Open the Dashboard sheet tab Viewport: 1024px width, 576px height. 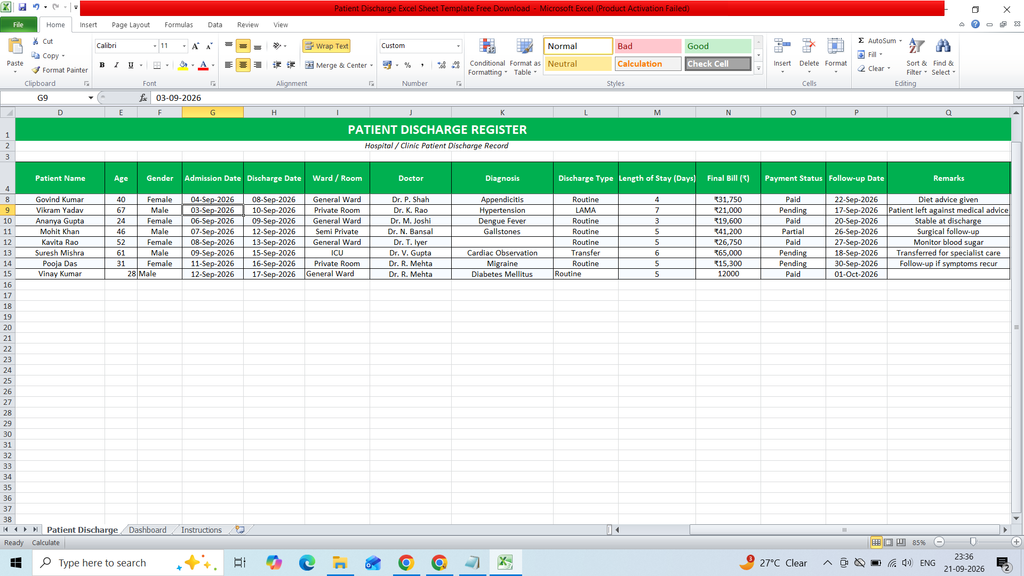pos(148,530)
